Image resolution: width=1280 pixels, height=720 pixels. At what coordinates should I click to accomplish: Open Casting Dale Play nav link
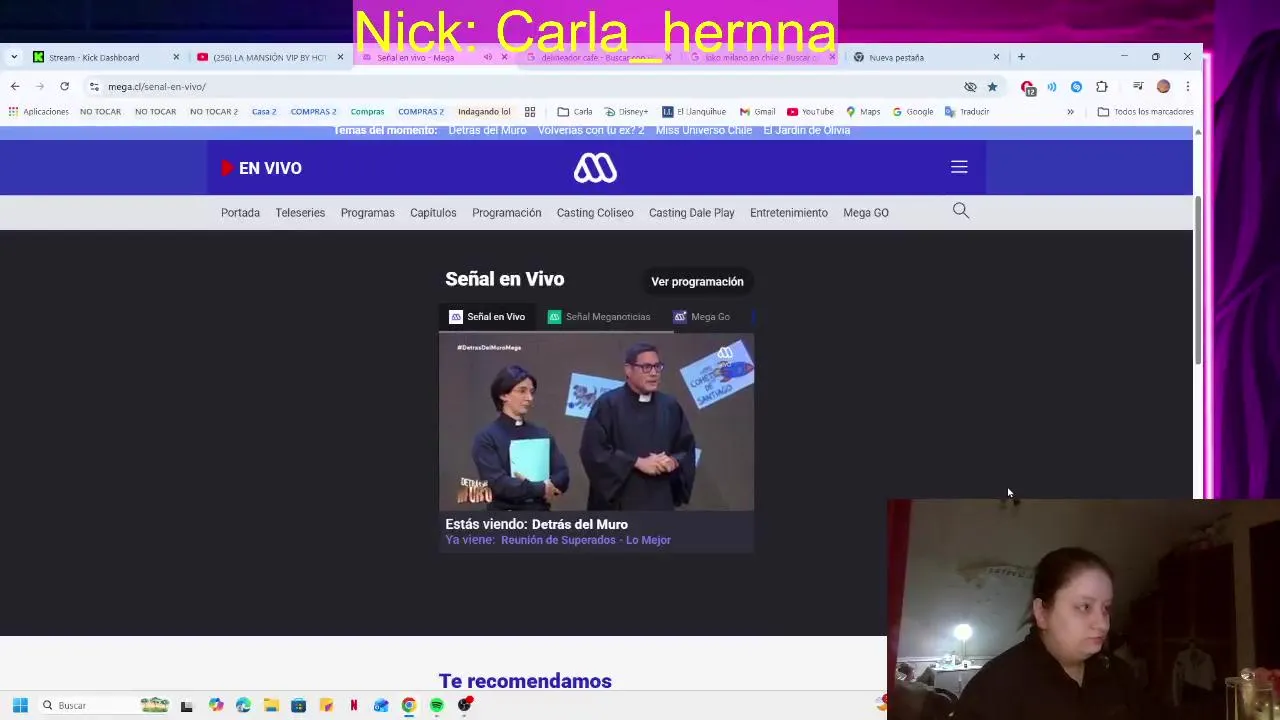(691, 212)
